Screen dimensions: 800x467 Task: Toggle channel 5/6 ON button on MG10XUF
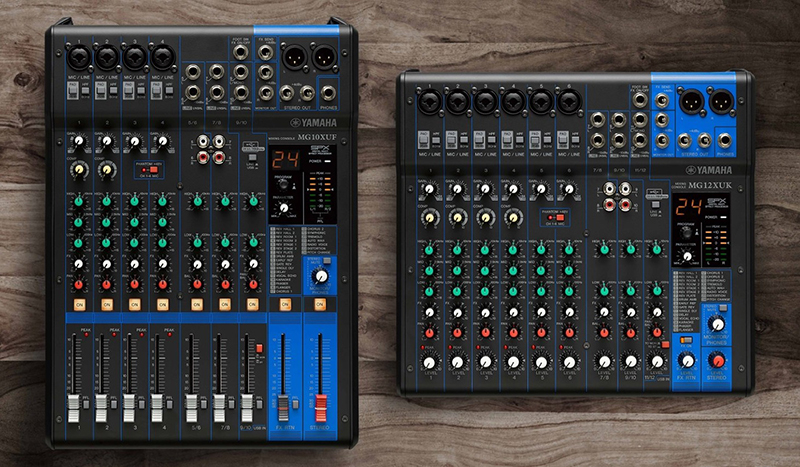click(x=197, y=305)
